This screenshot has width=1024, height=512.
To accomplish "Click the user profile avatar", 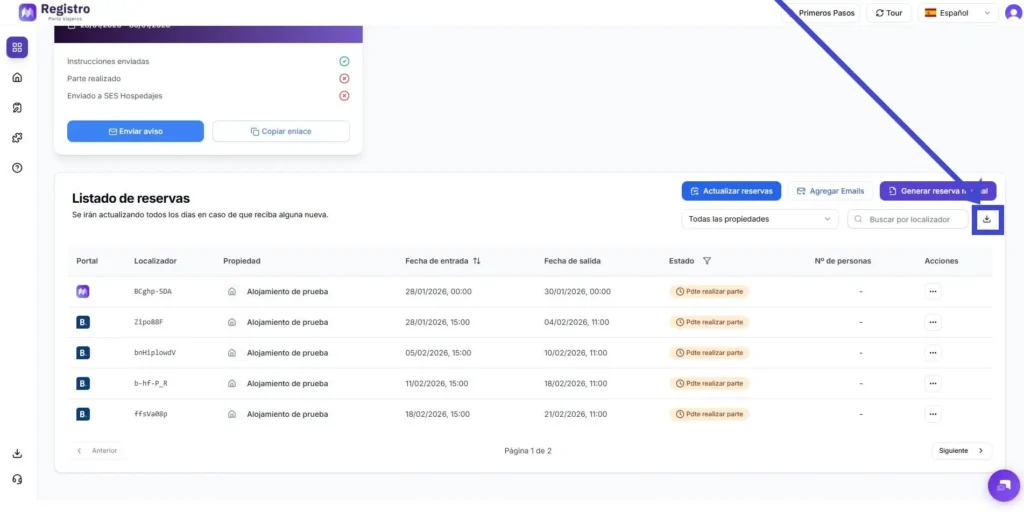I will pos(1013,13).
